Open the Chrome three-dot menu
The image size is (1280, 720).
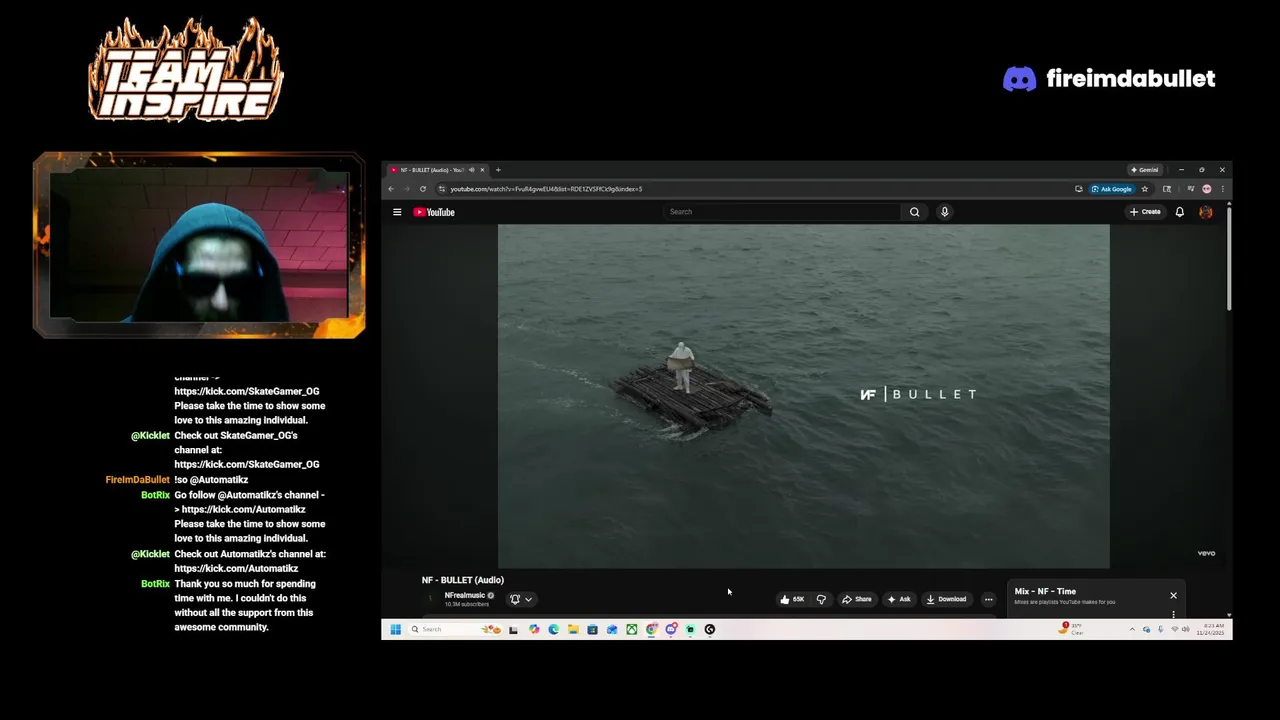(x=1222, y=189)
